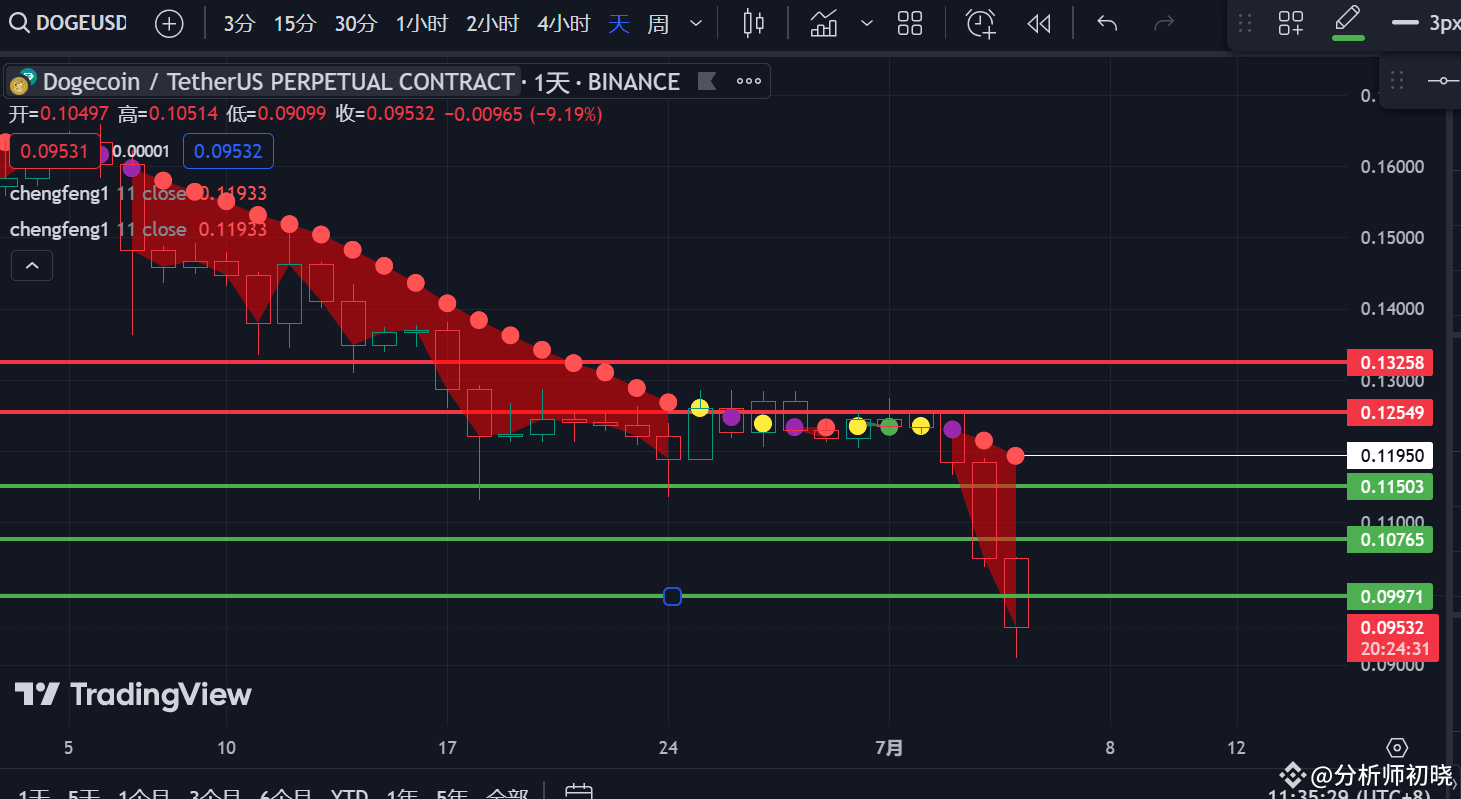Activate bar replay rewind icon
Screen dimensions: 1461x799
[x=1038, y=23]
